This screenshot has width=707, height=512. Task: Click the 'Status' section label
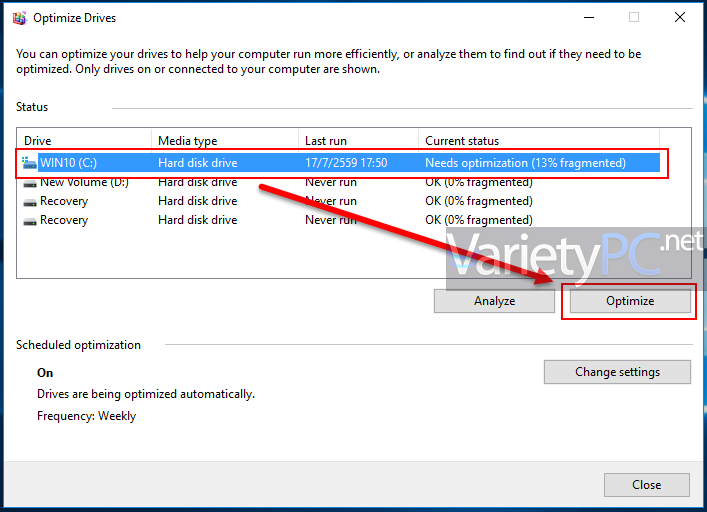tap(32, 107)
